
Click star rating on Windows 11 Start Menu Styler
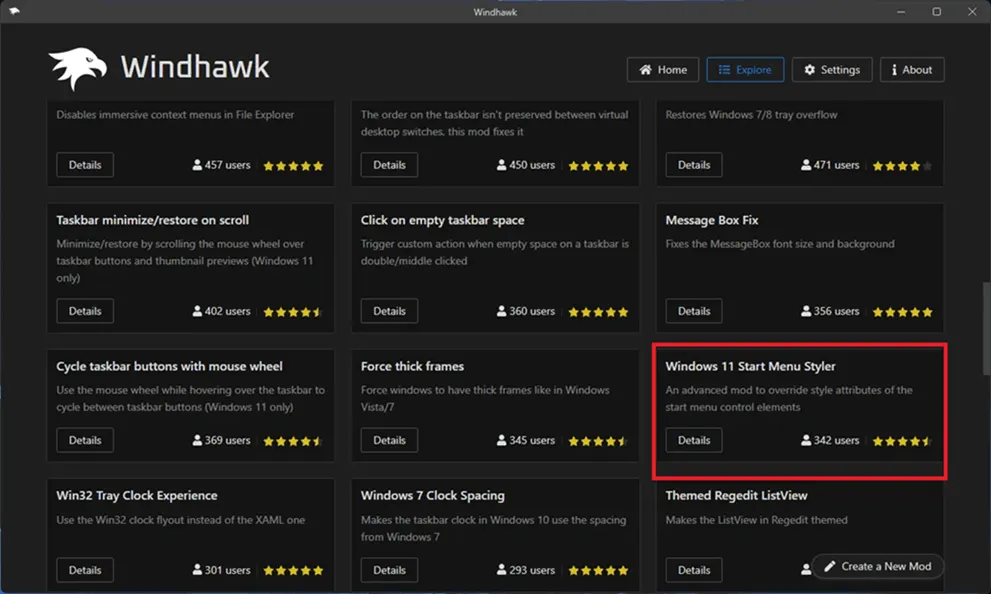tap(901, 441)
